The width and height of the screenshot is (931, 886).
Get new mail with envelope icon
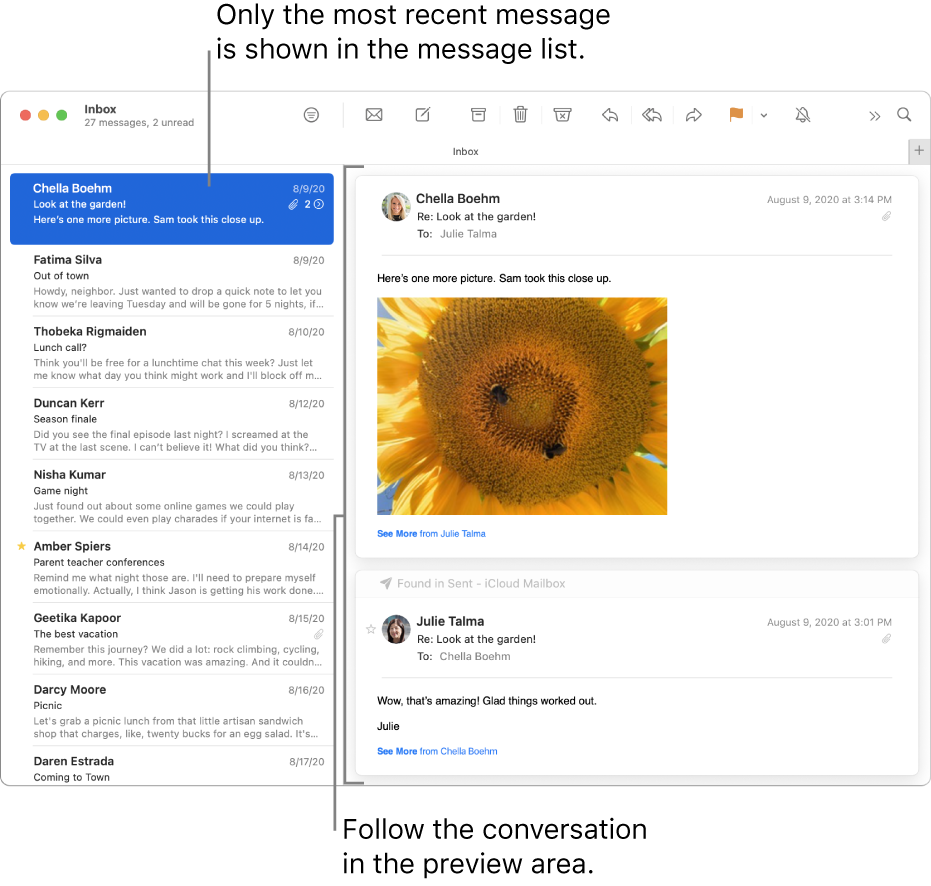coord(373,115)
